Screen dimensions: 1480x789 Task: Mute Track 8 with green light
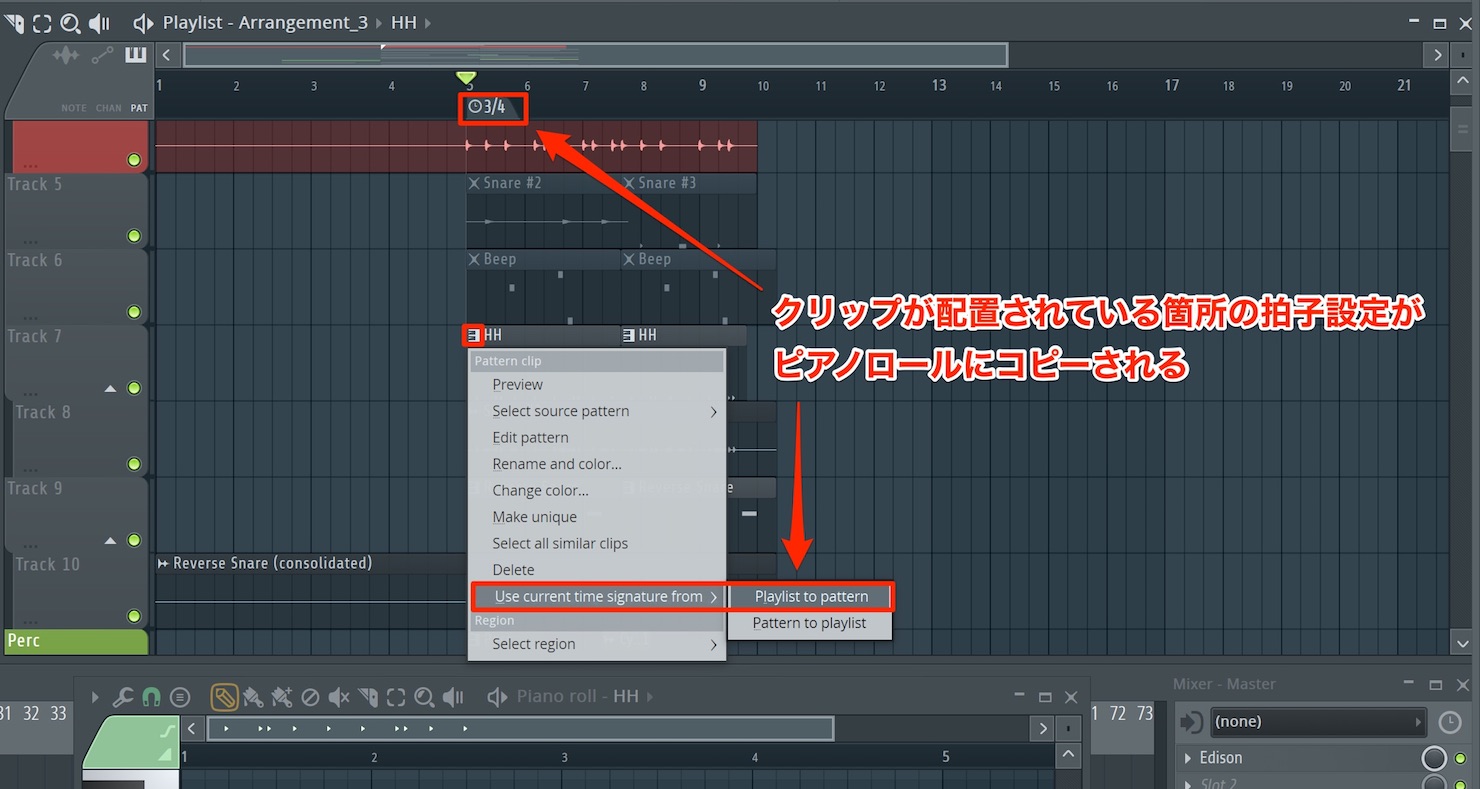[134, 464]
